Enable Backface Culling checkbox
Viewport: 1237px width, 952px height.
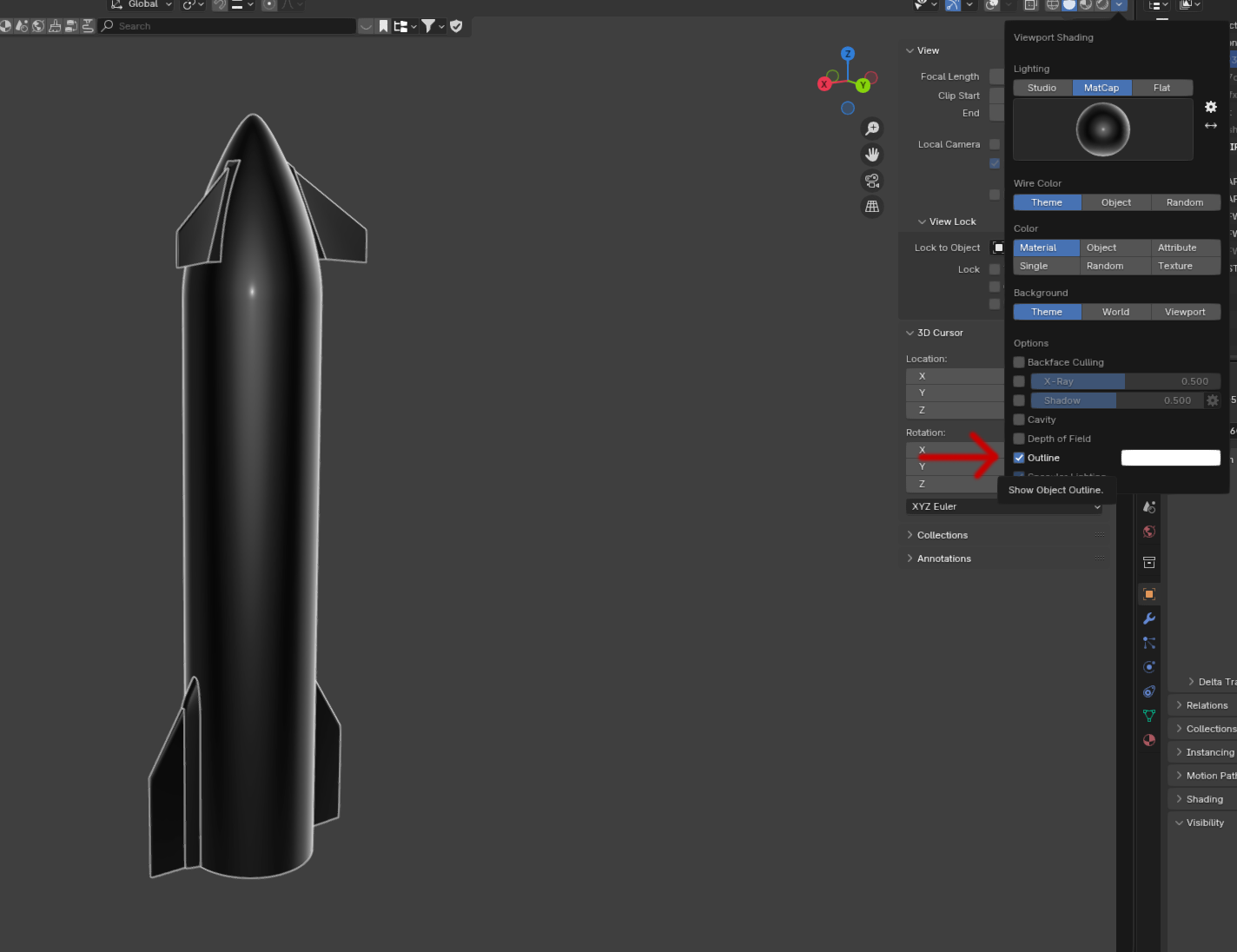(x=1019, y=362)
